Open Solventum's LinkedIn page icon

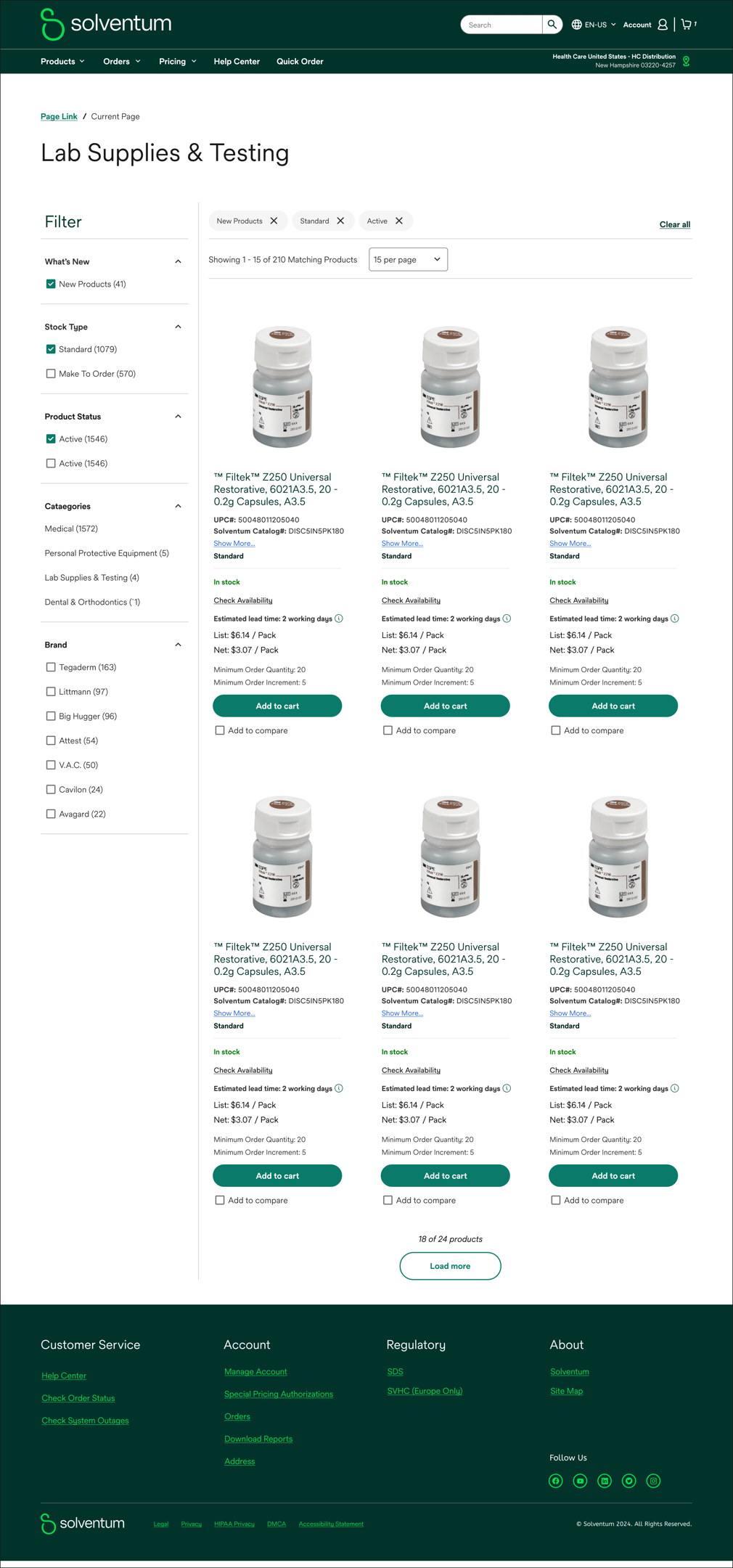(x=605, y=1481)
